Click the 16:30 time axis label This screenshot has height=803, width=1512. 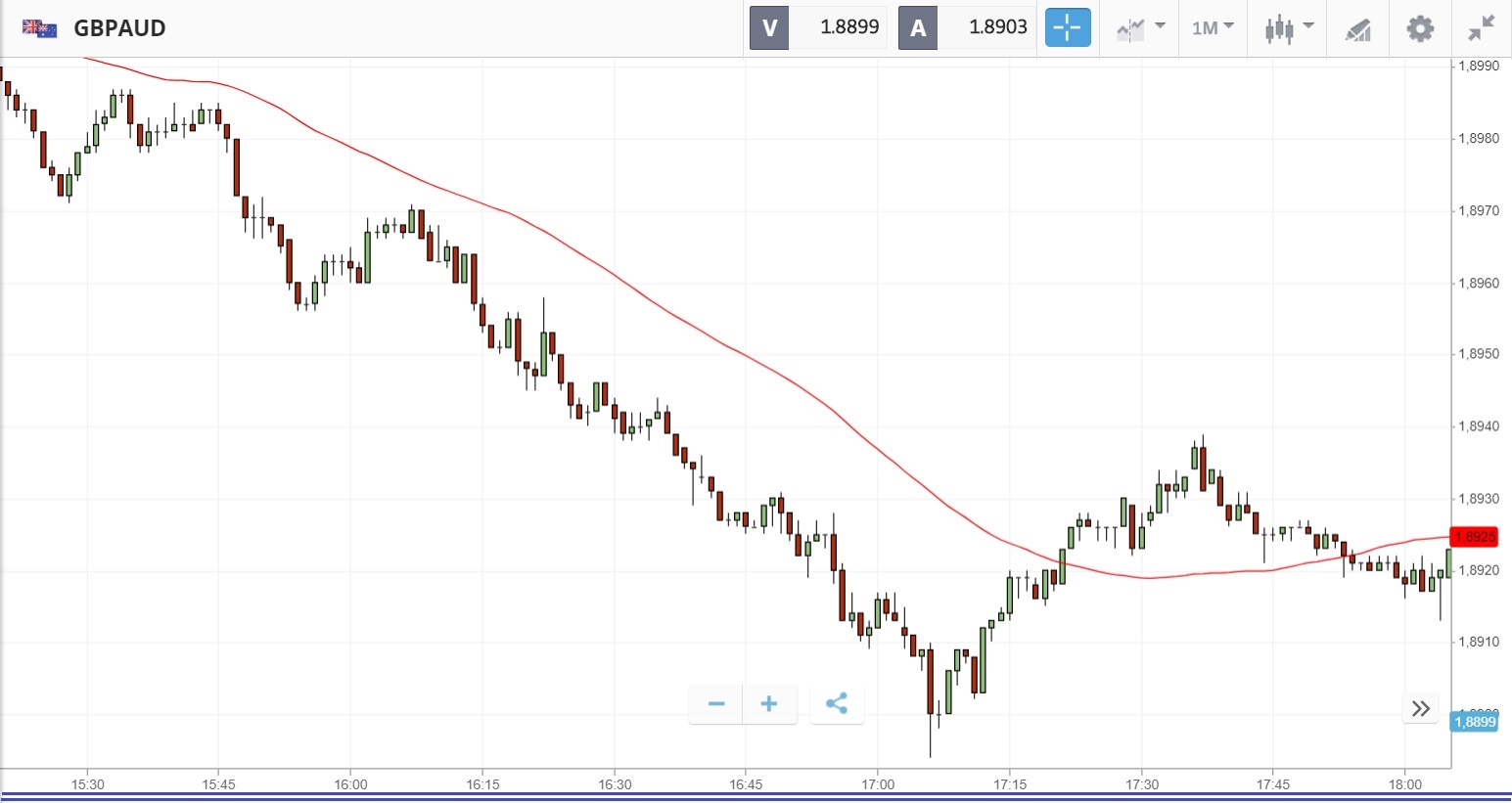615,784
